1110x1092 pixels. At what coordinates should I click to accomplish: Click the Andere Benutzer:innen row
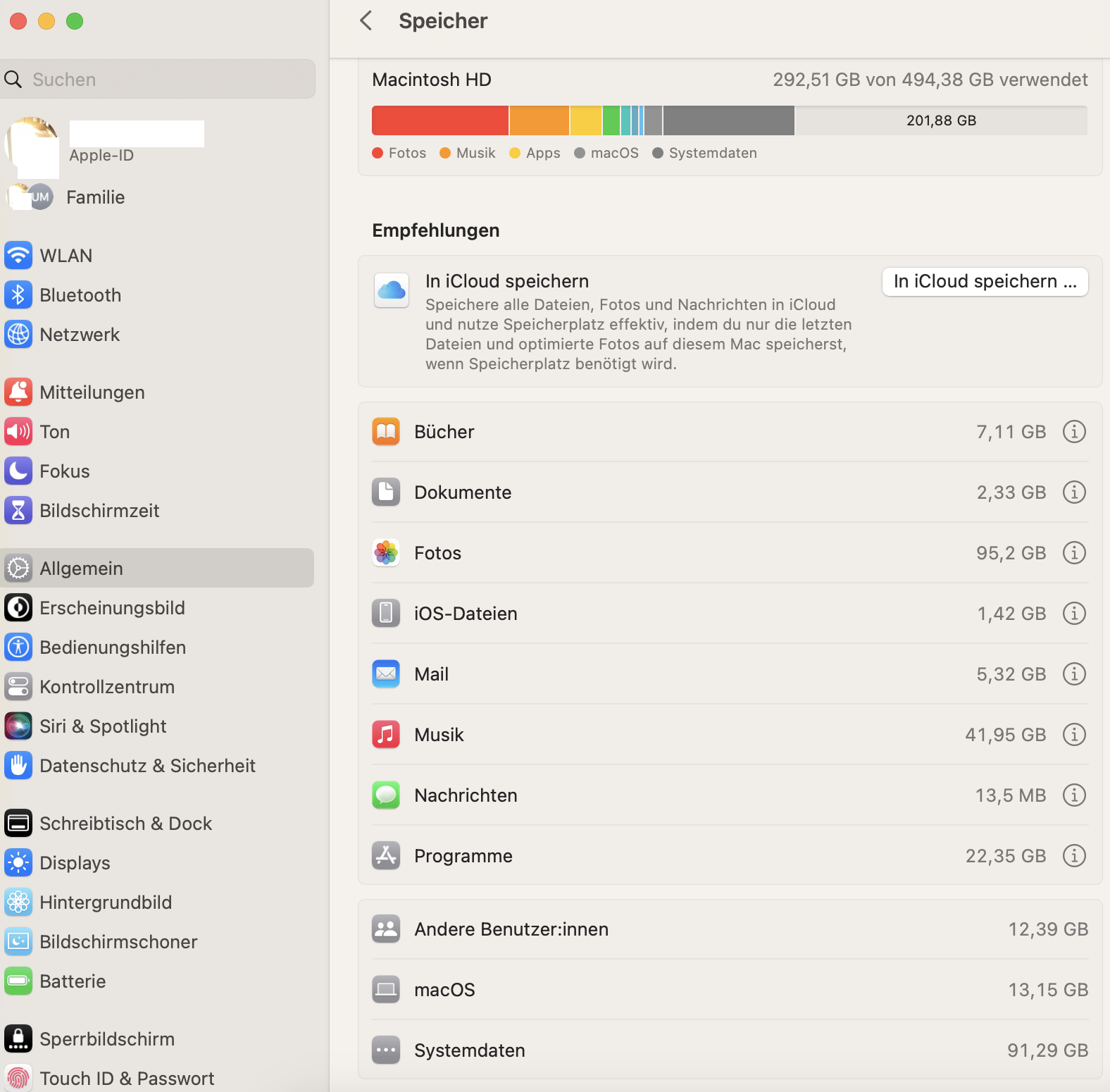point(730,929)
